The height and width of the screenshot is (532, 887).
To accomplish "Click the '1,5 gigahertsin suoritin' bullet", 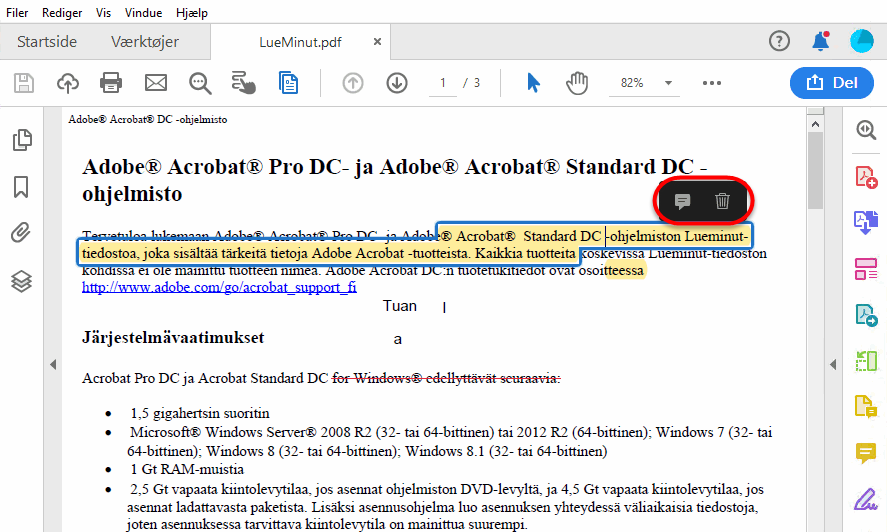I will click(200, 413).
